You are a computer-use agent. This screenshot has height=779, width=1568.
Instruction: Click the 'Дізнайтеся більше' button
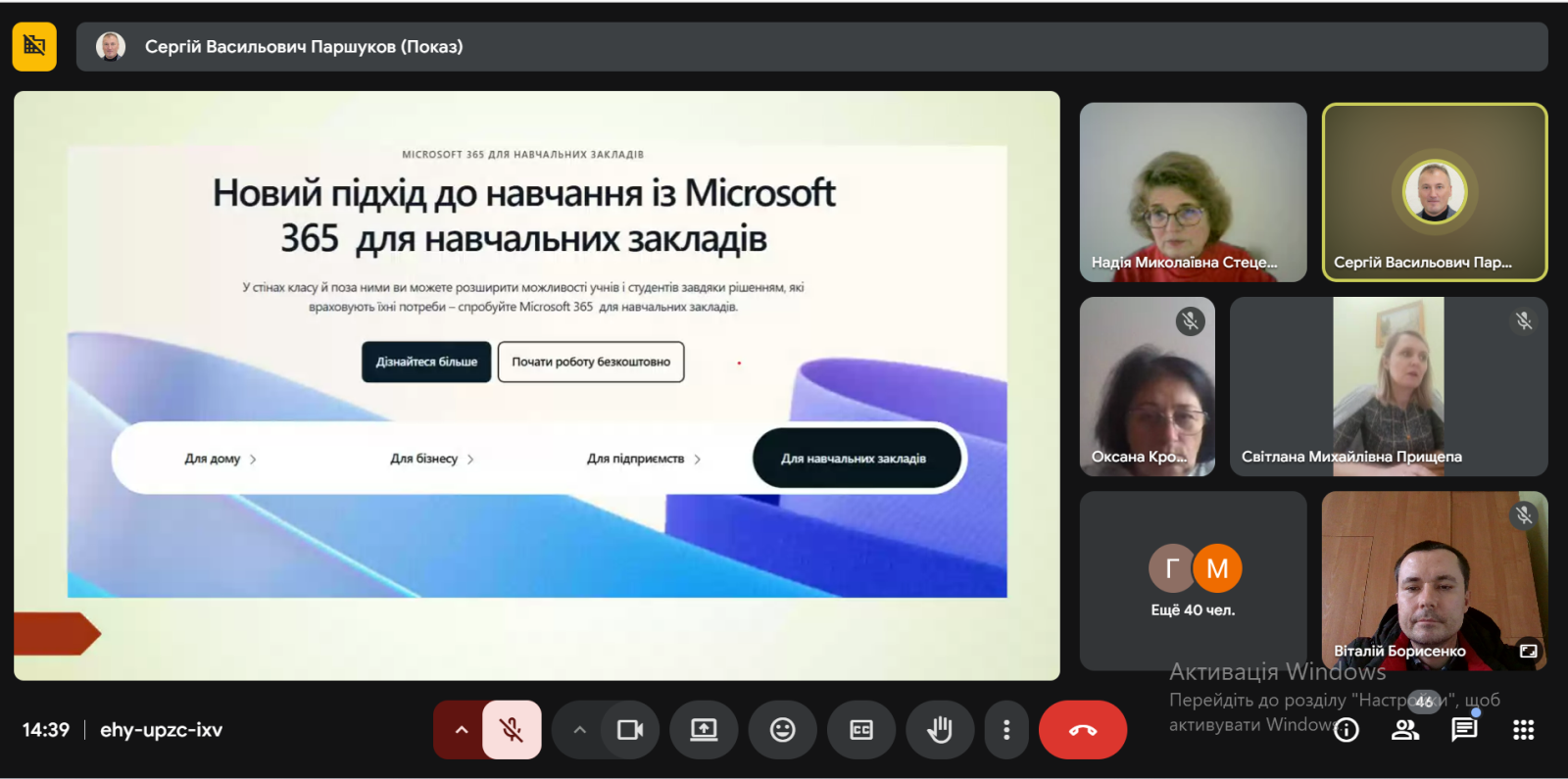(x=426, y=362)
